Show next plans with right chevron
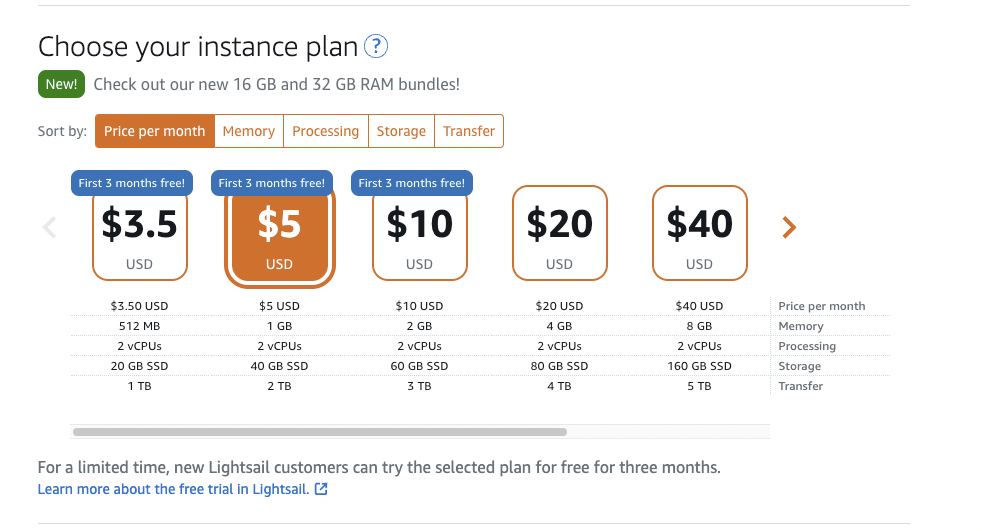 [789, 227]
